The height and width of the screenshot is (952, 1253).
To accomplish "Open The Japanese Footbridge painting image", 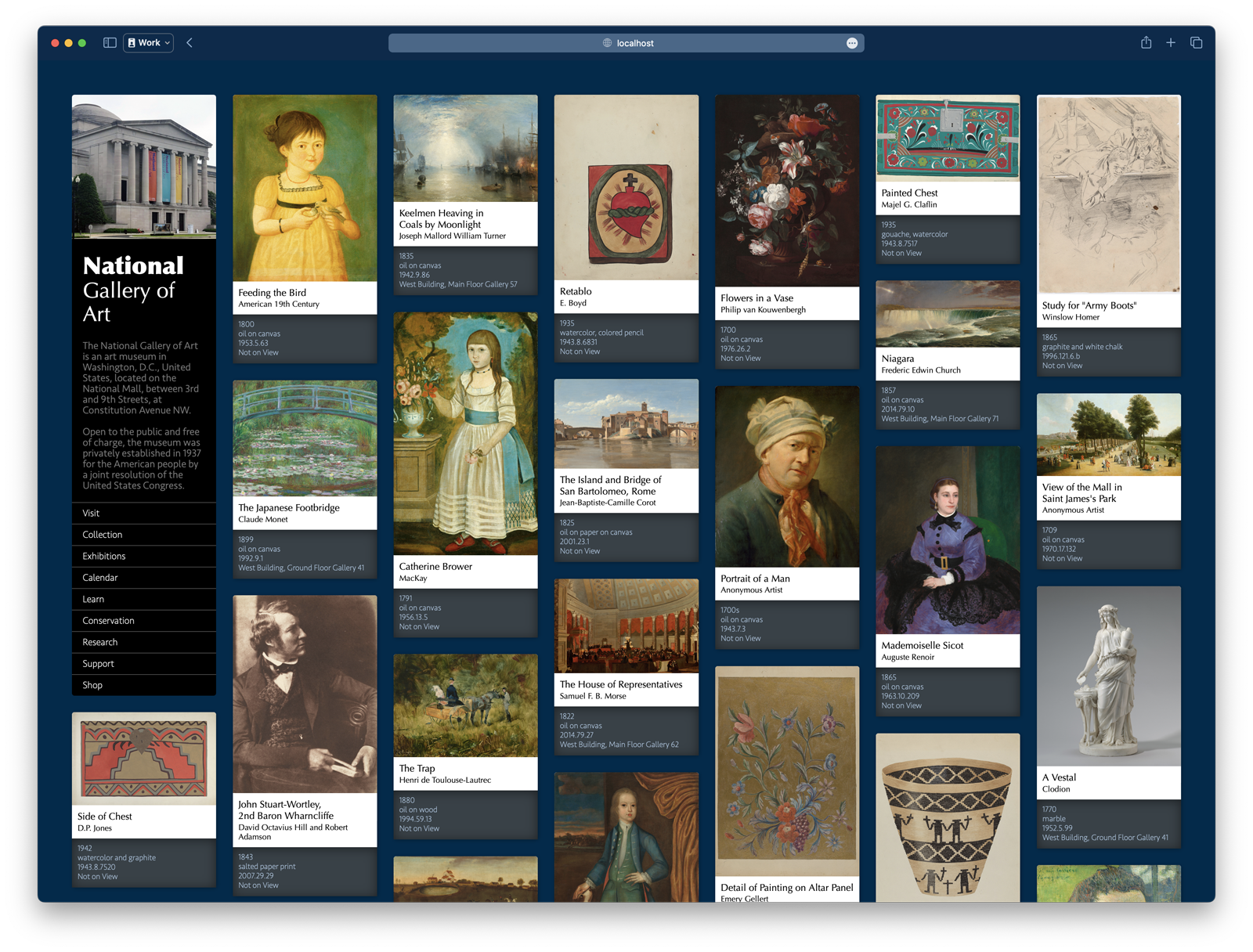I will click(x=305, y=438).
